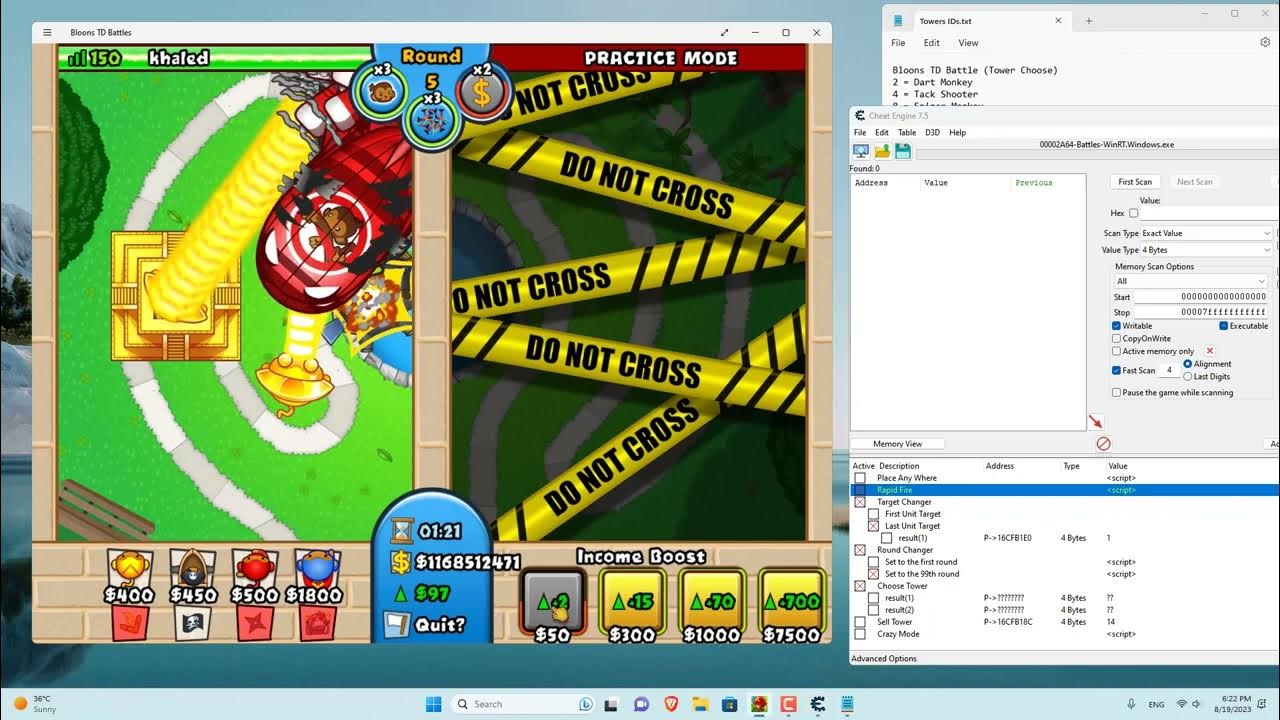Click the First Scan button
The height and width of the screenshot is (720, 1280).
click(x=1135, y=182)
